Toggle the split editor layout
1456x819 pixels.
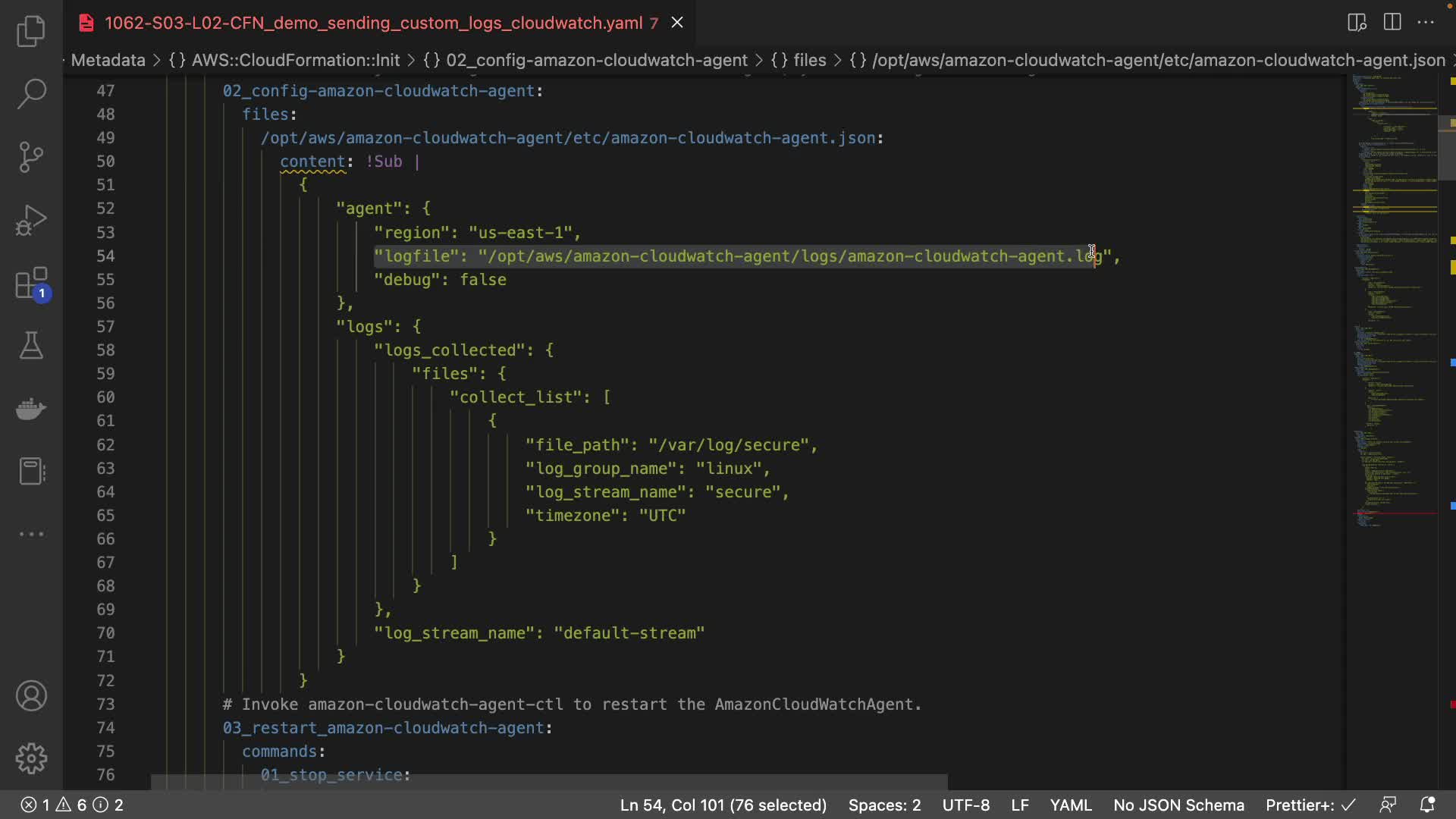pyautogui.click(x=1392, y=23)
